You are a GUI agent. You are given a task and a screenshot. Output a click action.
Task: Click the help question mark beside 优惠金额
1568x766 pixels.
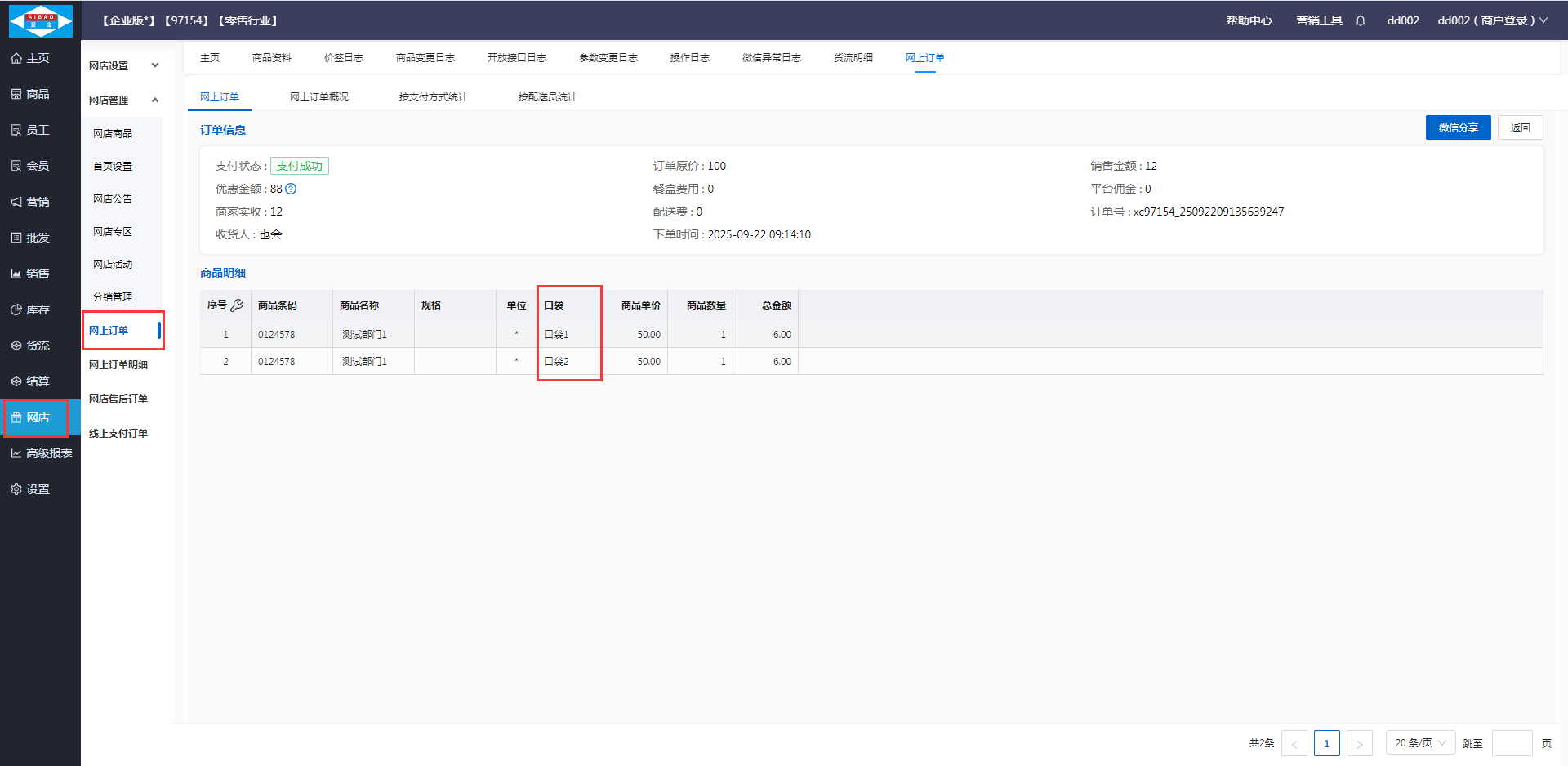click(291, 189)
